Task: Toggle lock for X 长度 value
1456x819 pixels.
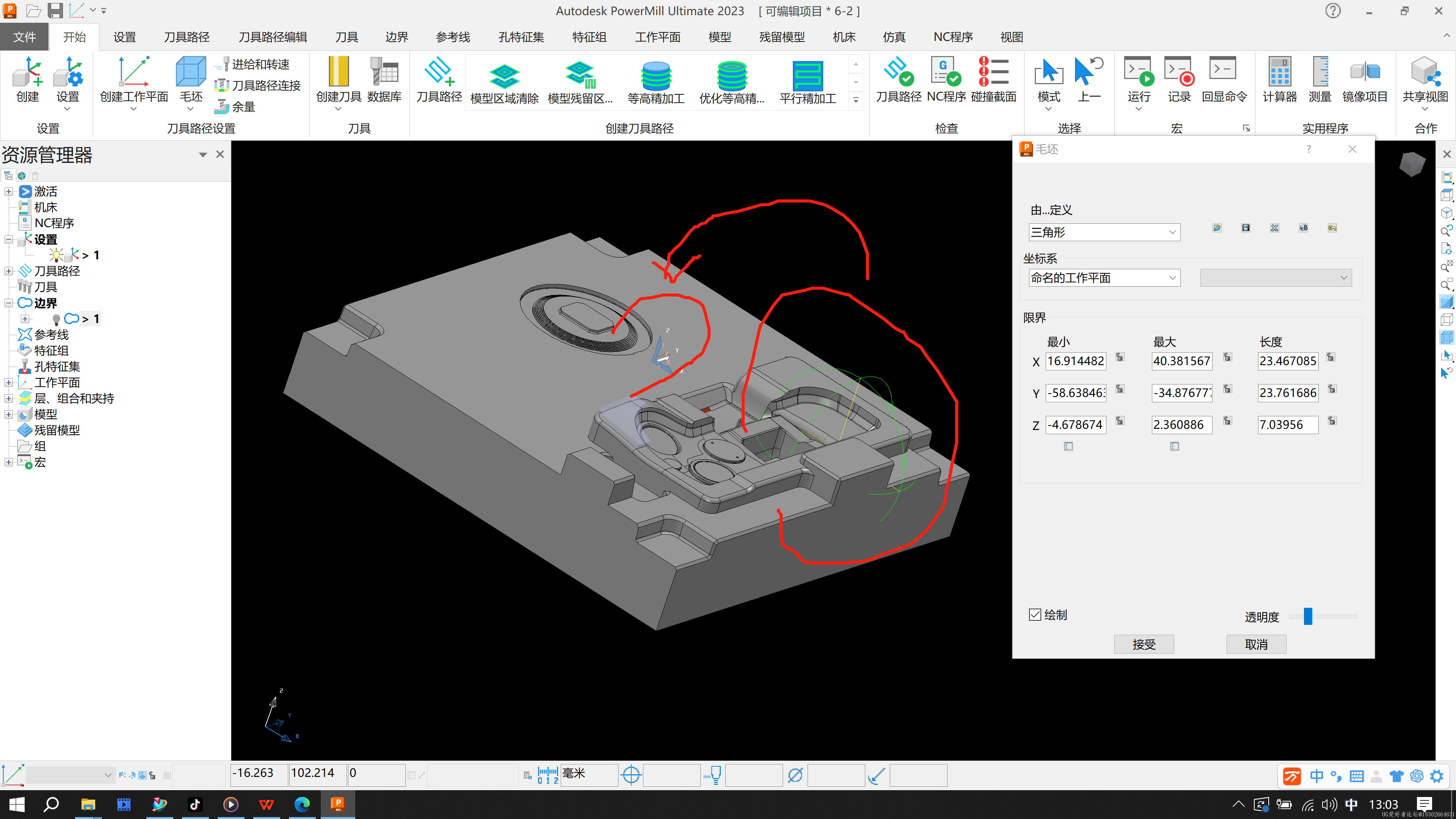Action: (x=1330, y=357)
